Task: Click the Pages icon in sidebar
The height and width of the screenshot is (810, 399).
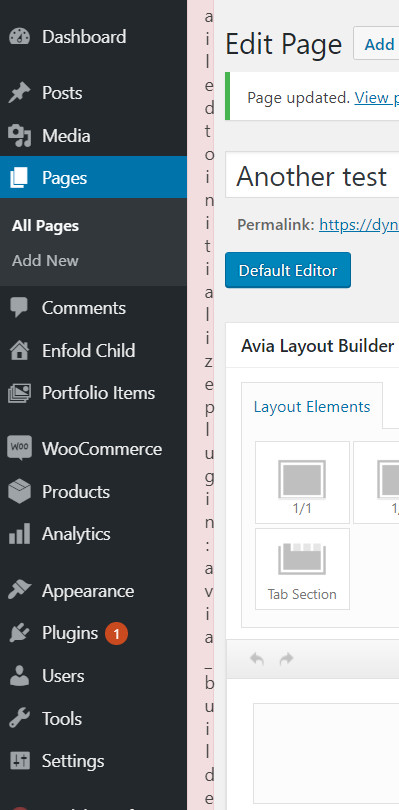Action: pos(19,178)
